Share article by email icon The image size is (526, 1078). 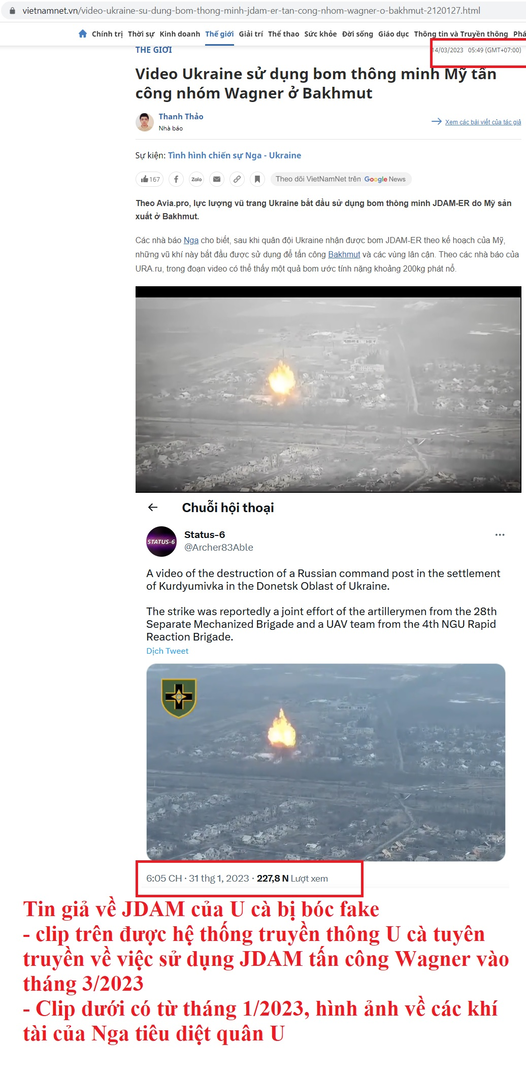pyautogui.click(x=217, y=179)
